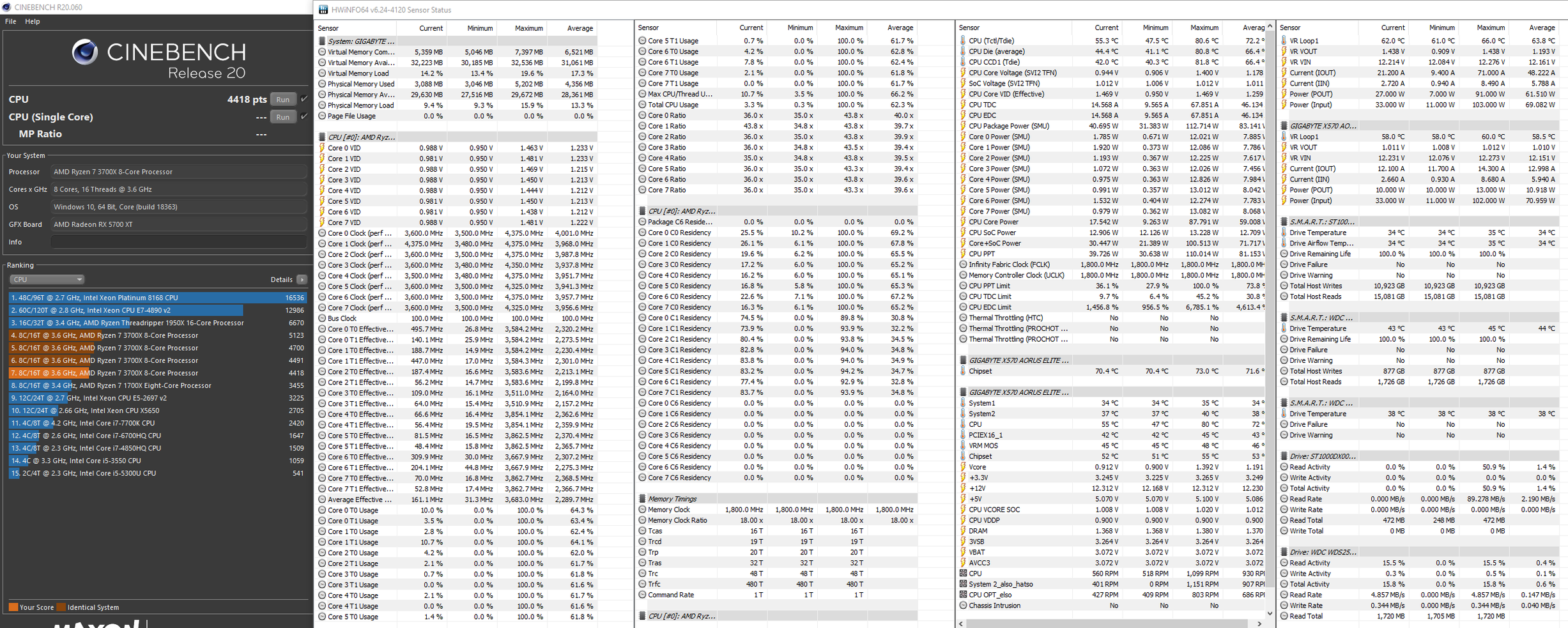Select ranking entry Threadripper 1950X 16-Core
Screen dimensions: 1568x628
point(157,323)
